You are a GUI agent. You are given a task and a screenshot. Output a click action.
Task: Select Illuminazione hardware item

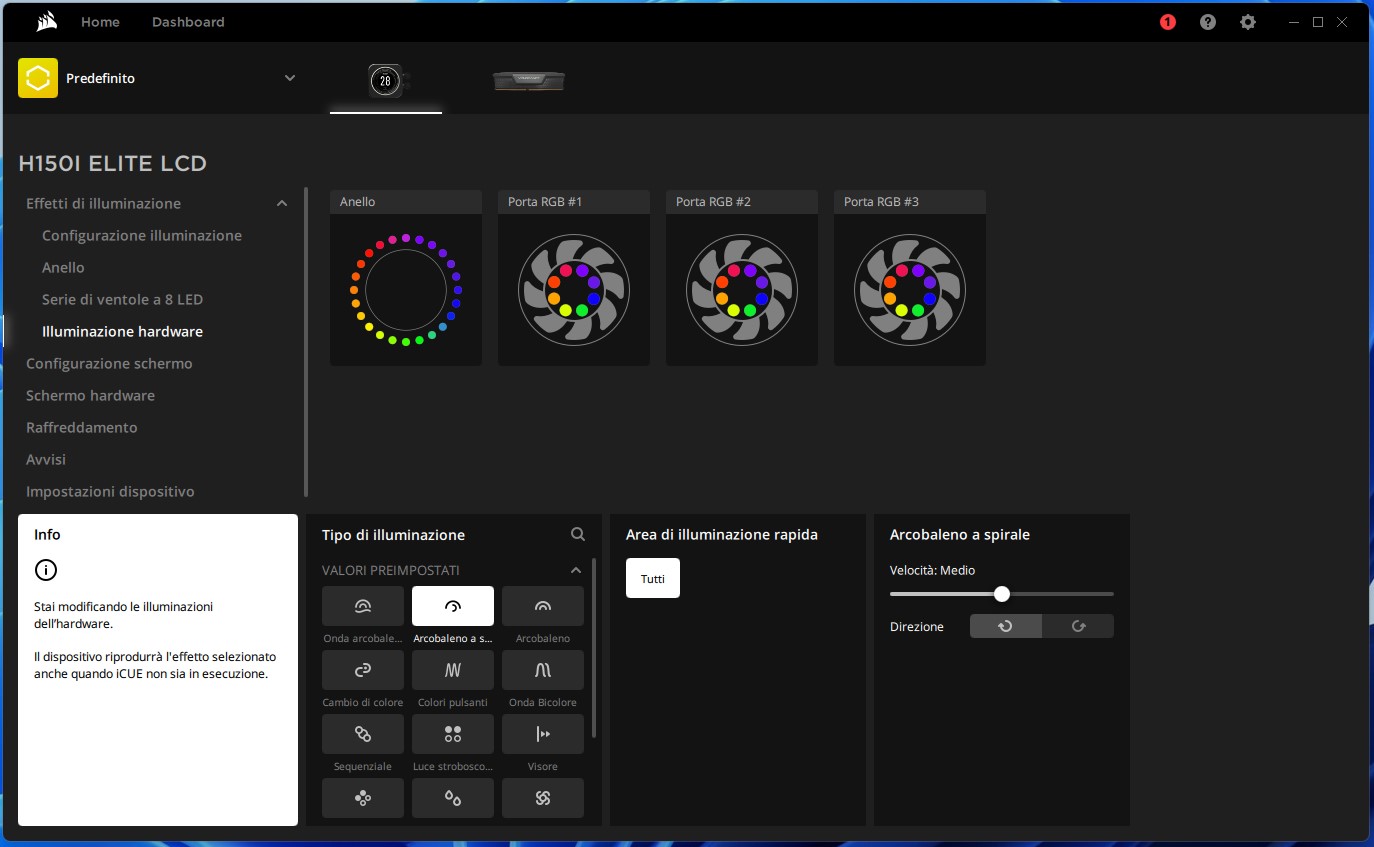coord(122,331)
